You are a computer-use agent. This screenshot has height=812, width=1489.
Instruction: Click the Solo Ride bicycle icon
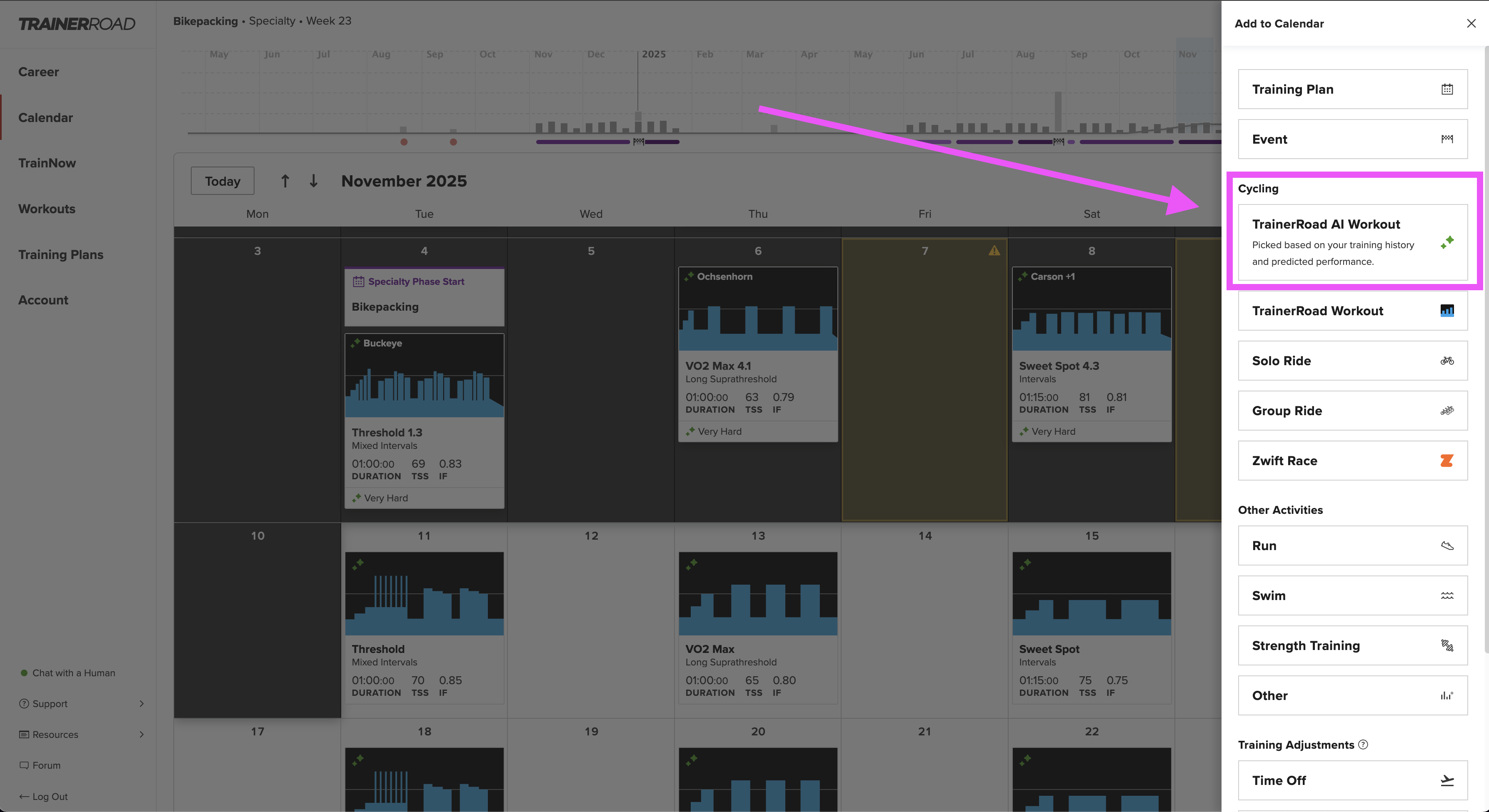click(1447, 361)
